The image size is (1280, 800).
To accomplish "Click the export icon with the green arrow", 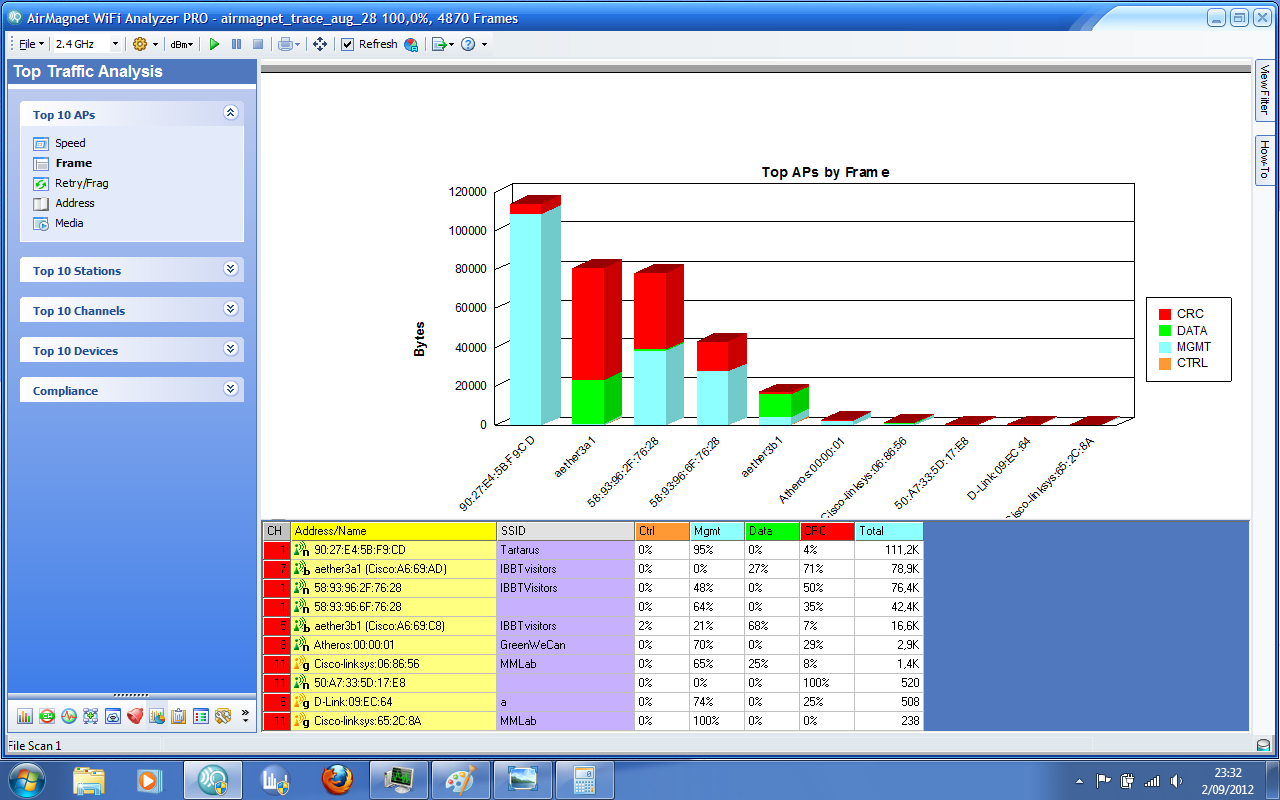I will 438,44.
